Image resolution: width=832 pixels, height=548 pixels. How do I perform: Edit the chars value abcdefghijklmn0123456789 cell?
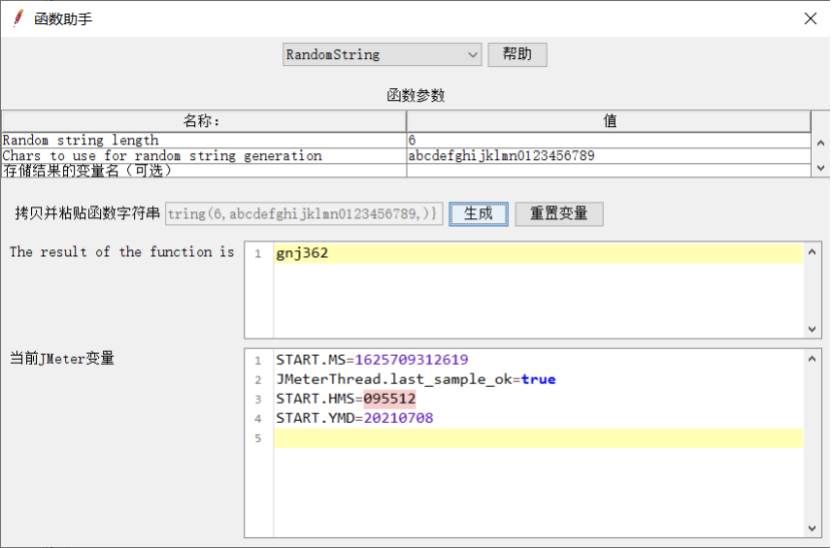pos(608,156)
